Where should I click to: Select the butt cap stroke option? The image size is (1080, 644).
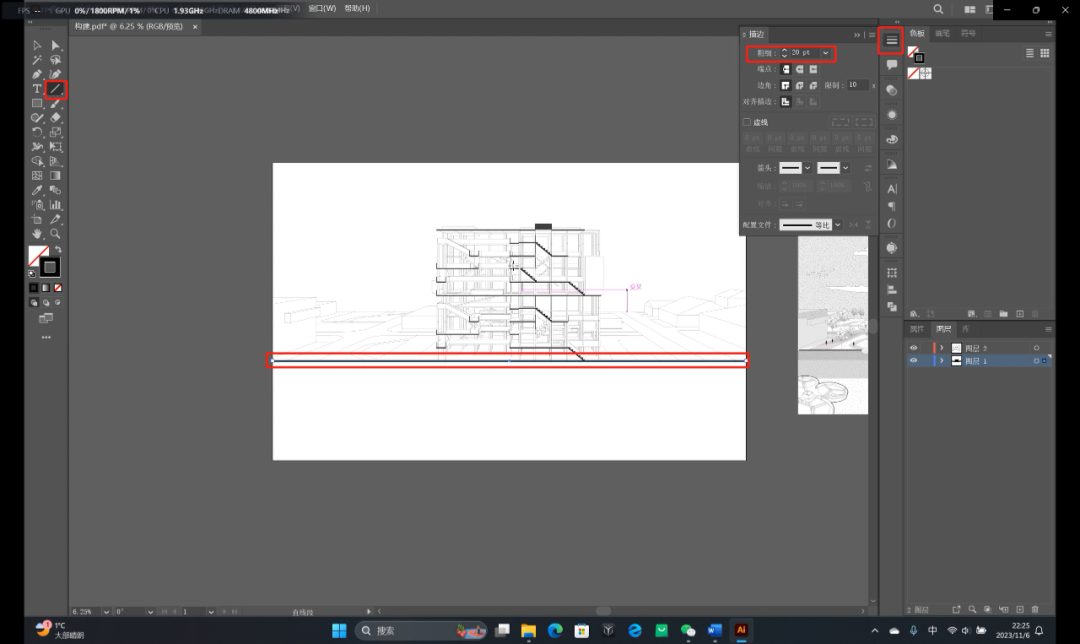(x=785, y=69)
